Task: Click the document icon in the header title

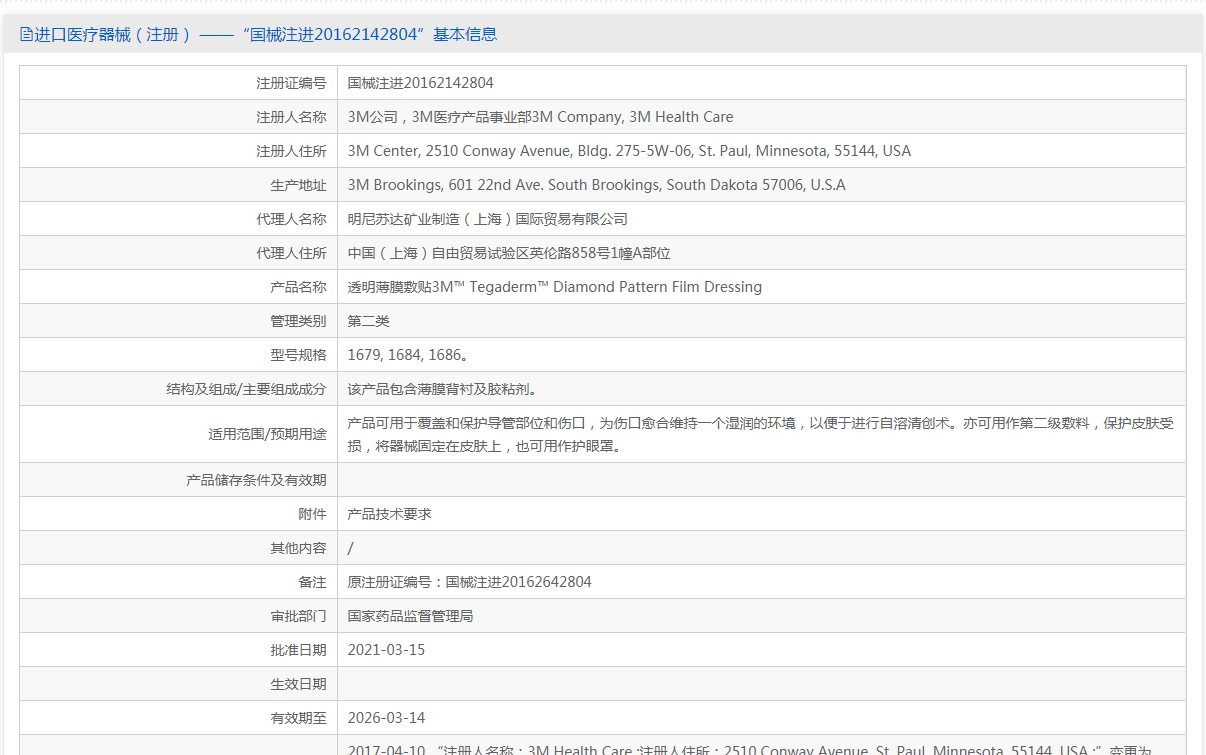Action: click(x=26, y=34)
